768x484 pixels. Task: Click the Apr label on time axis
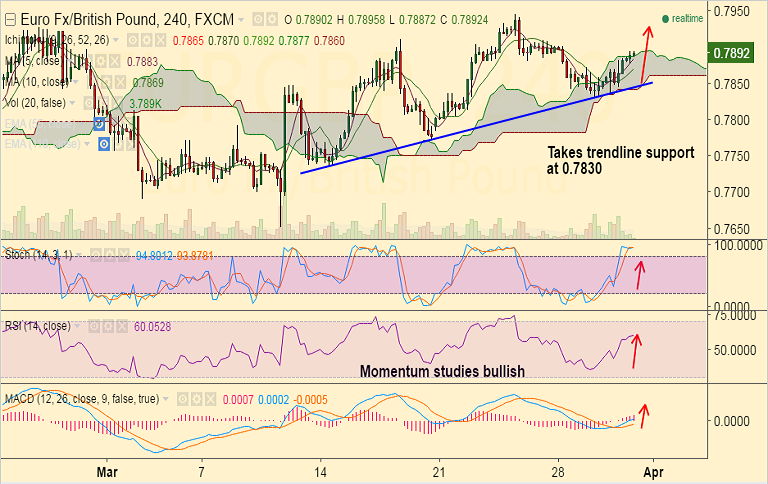pos(653,472)
